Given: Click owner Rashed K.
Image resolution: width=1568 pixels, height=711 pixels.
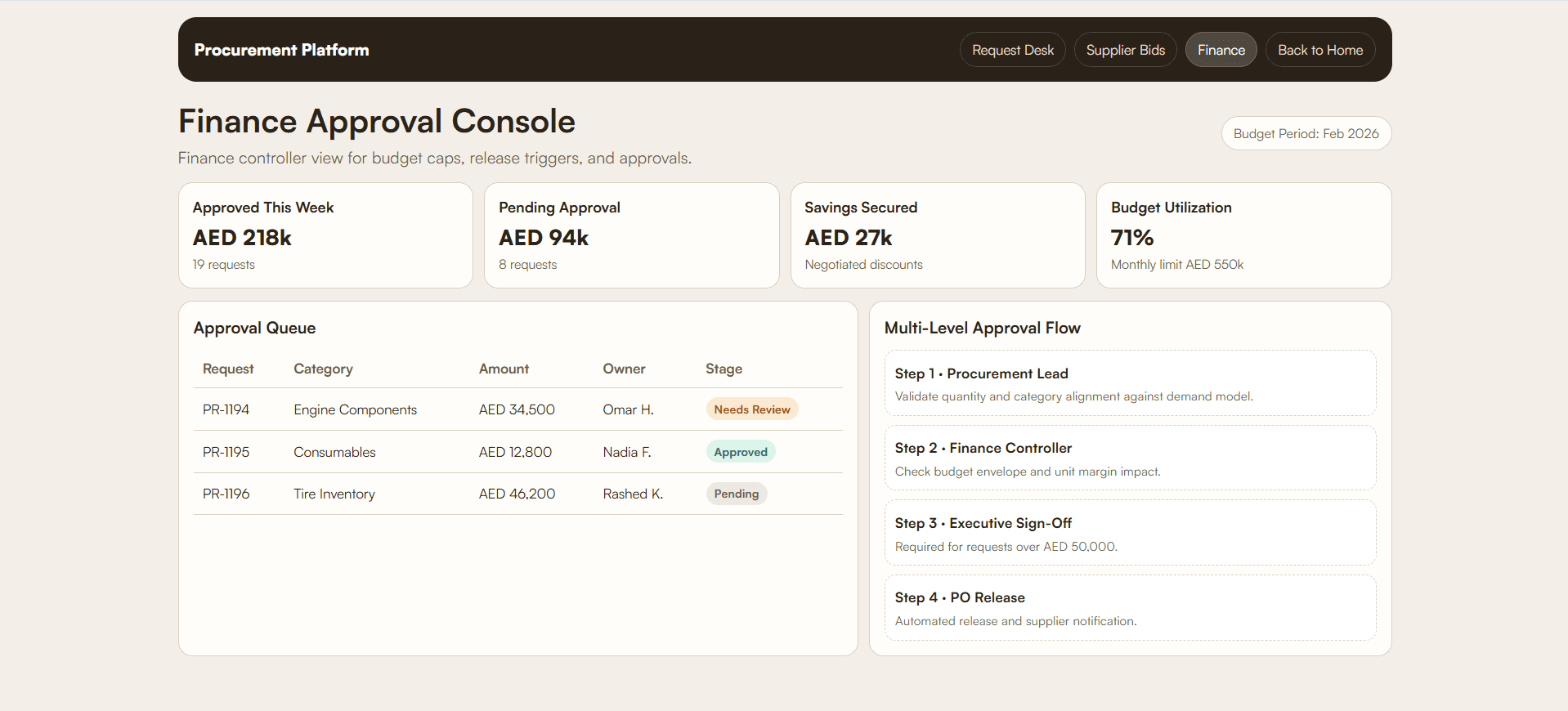Looking at the screenshot, I should [x=633, y=494].
